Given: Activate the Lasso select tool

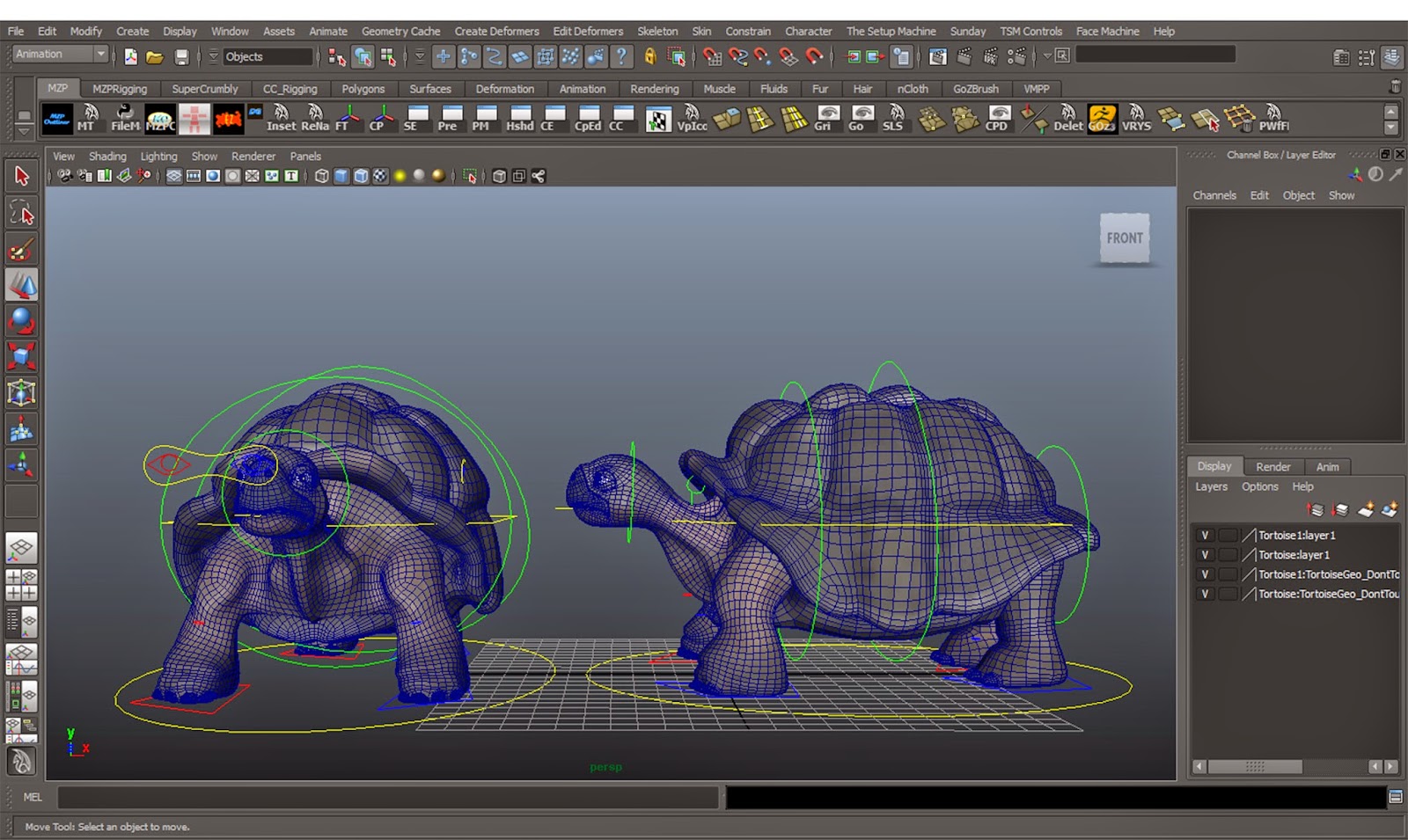Looking at the screenshot, I should tap(21, 213).
